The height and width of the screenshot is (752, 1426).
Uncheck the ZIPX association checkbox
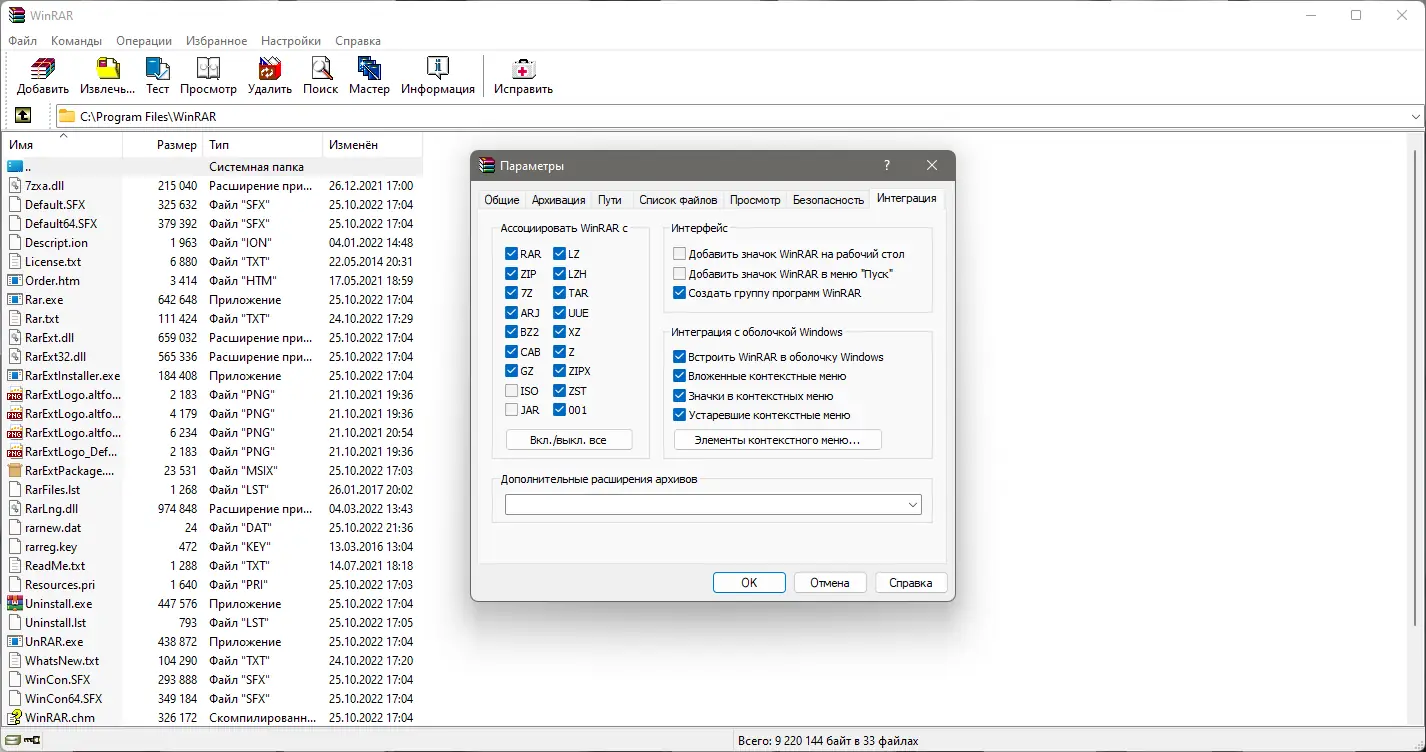click(559, 371)
